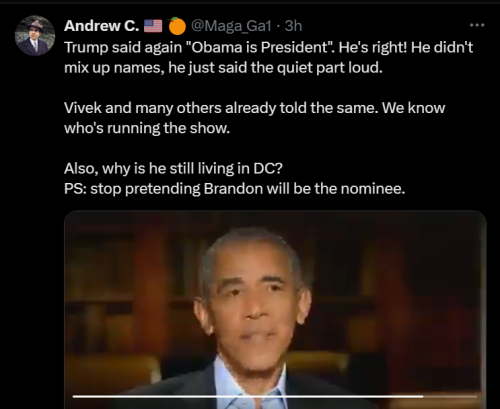The height and width of the screenshot is (409, 500).
Task: Jump to the unplayed end of video bar
Action: coord(450,396)
